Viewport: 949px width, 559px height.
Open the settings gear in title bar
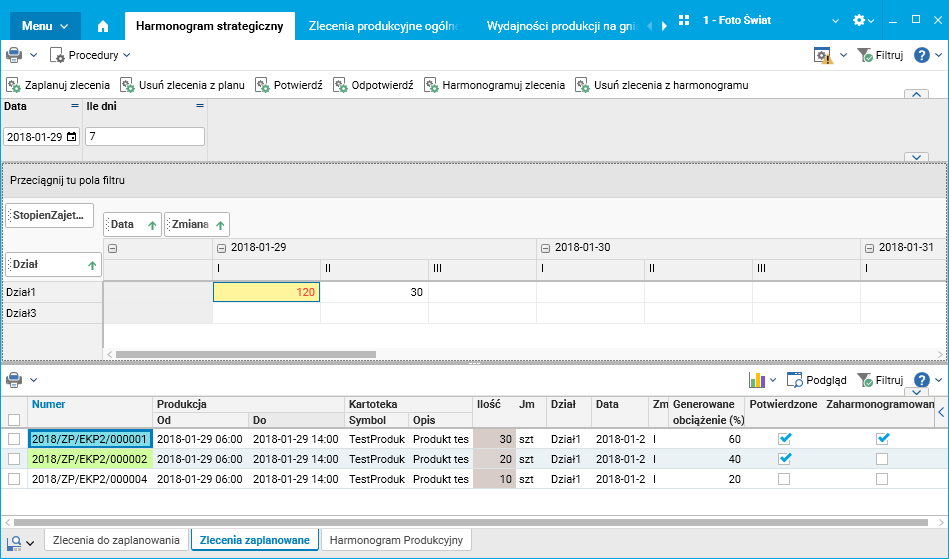[x=859, y=20]
